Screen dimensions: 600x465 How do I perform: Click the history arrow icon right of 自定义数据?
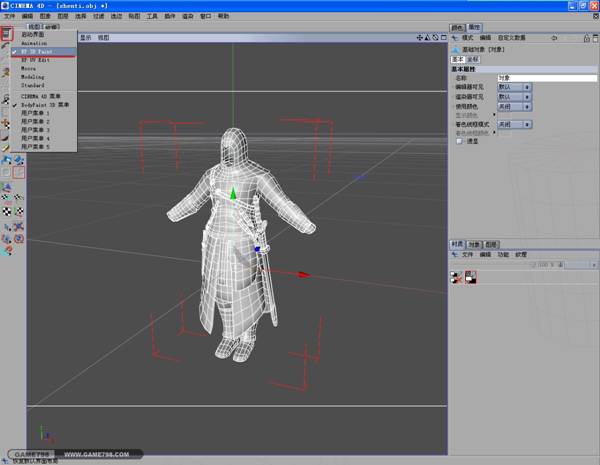pyautogui.click(x=554, y=38)
